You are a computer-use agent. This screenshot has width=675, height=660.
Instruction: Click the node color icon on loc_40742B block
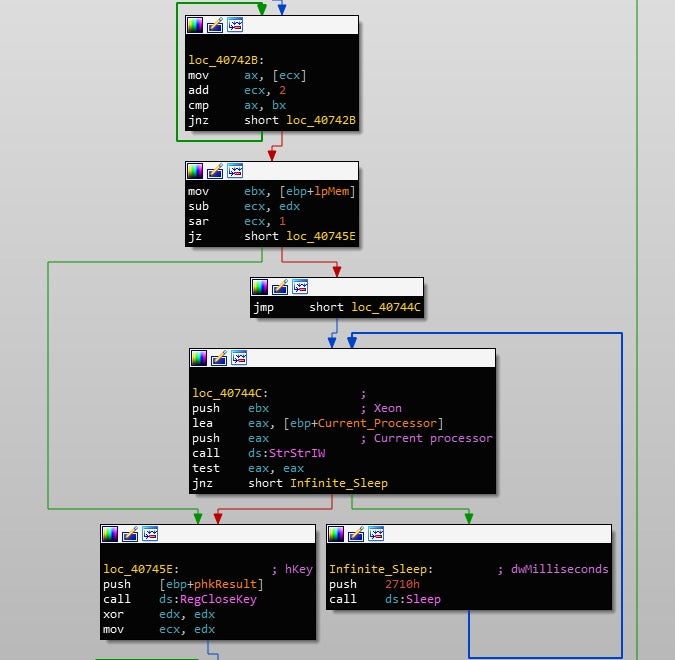[x=195, y=25]
